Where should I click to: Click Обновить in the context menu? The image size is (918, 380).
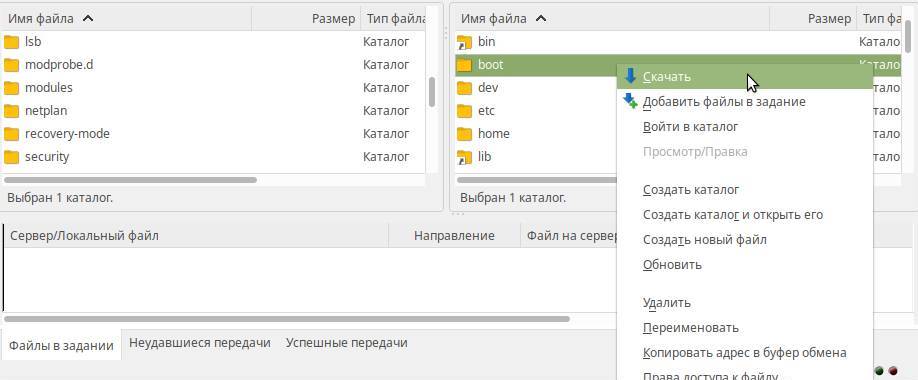coord(745,265)
